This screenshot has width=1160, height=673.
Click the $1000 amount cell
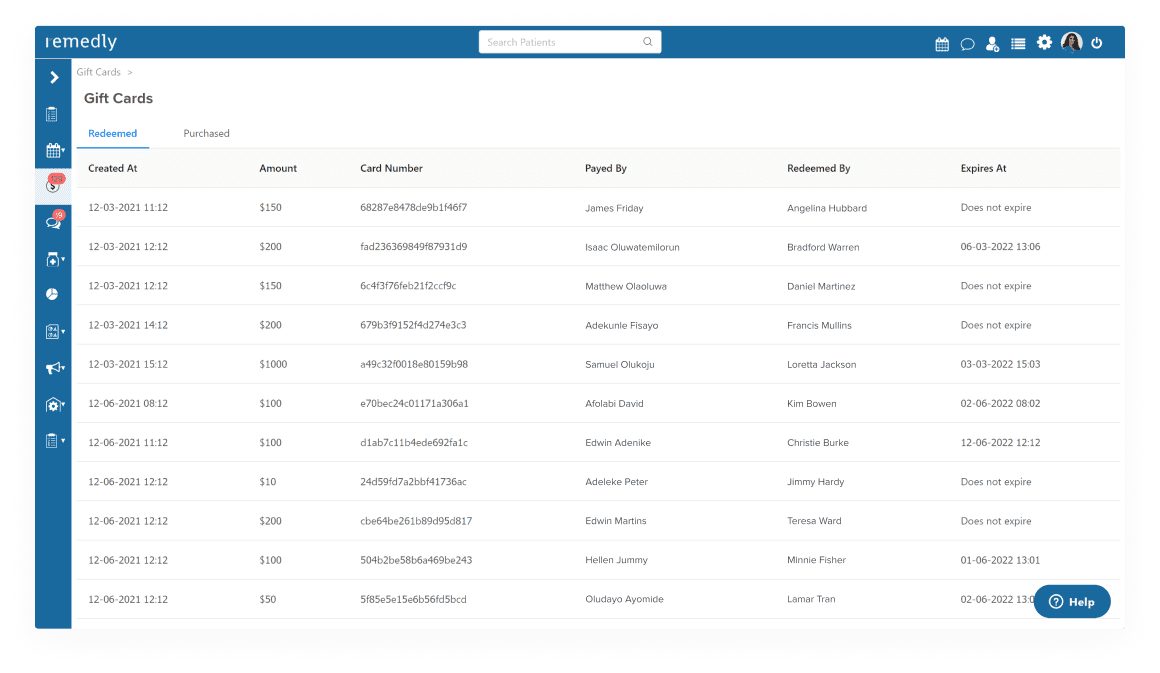click(x=273, y=365)
